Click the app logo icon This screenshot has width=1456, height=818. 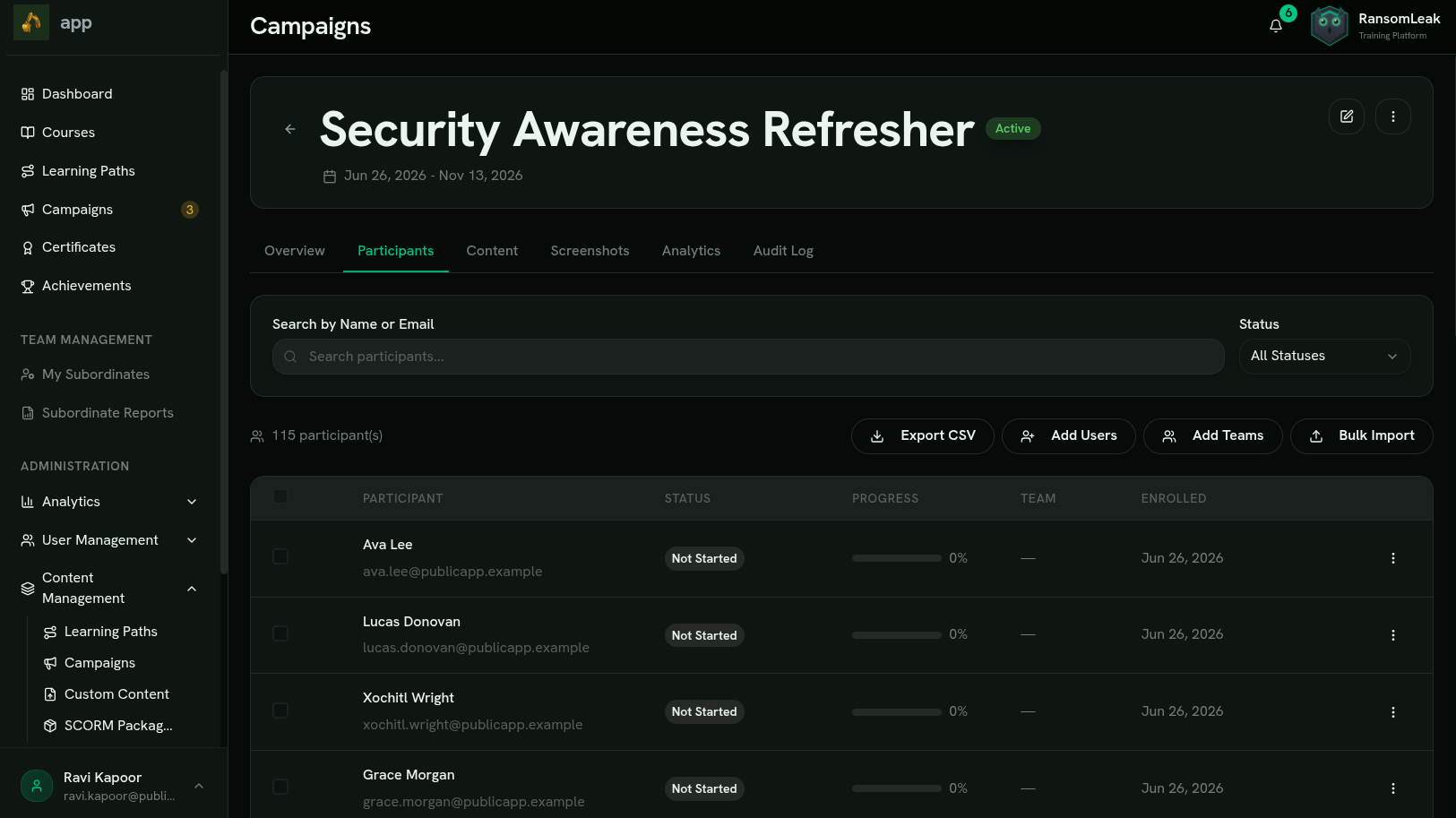pyautogui.click(x=31, y=22)
